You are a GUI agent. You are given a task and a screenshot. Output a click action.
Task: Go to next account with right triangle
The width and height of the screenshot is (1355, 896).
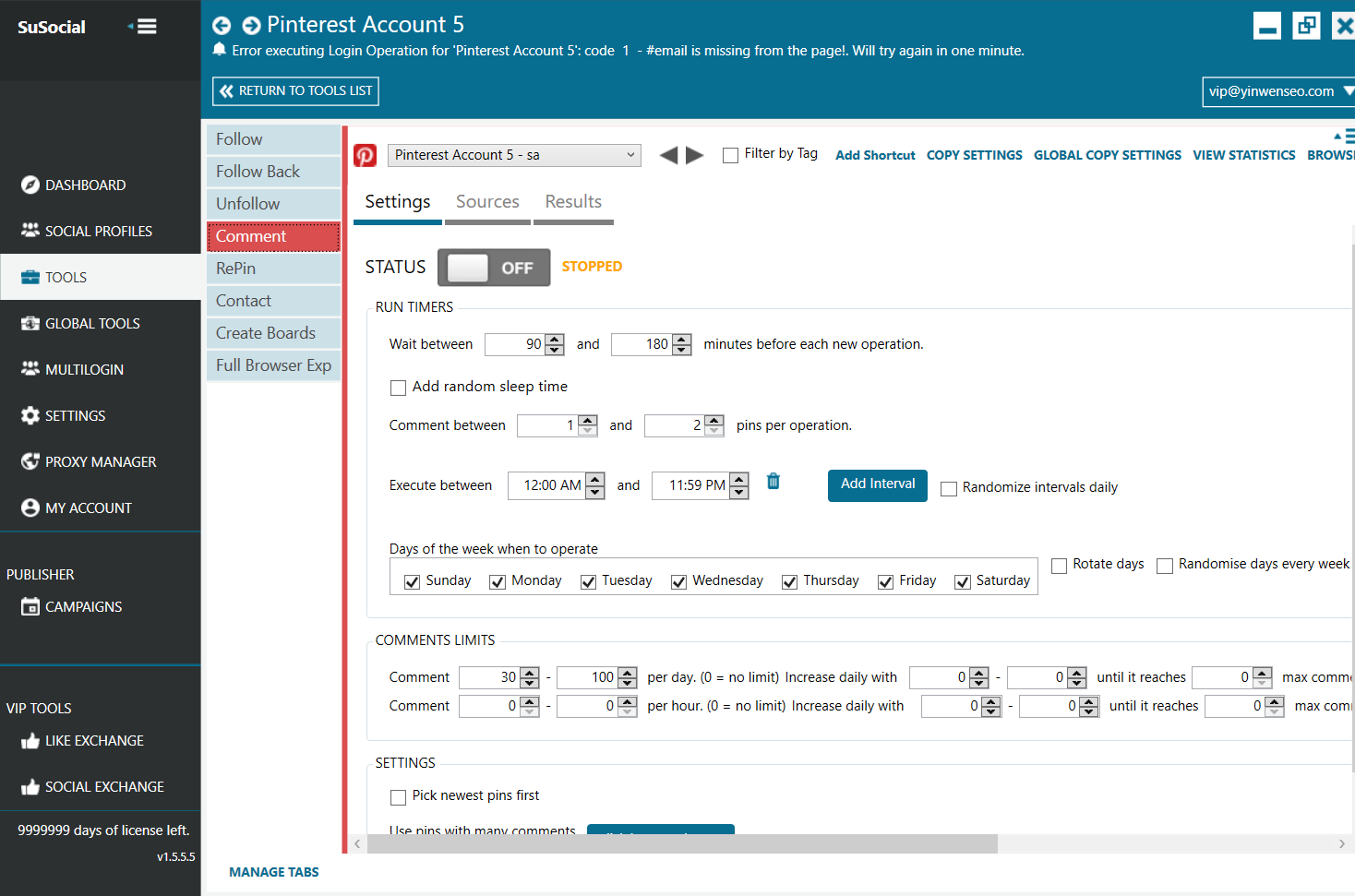click(x=695, y=155)
